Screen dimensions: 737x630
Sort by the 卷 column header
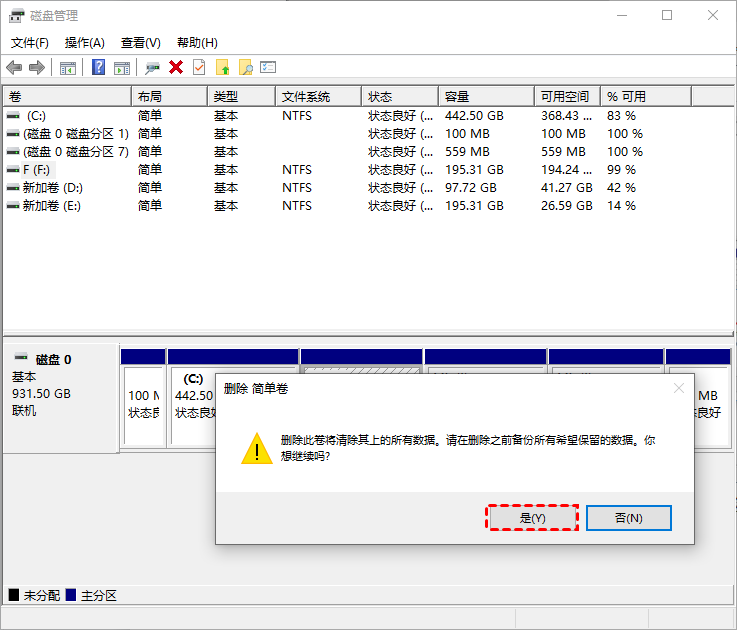tap(67, 96)
